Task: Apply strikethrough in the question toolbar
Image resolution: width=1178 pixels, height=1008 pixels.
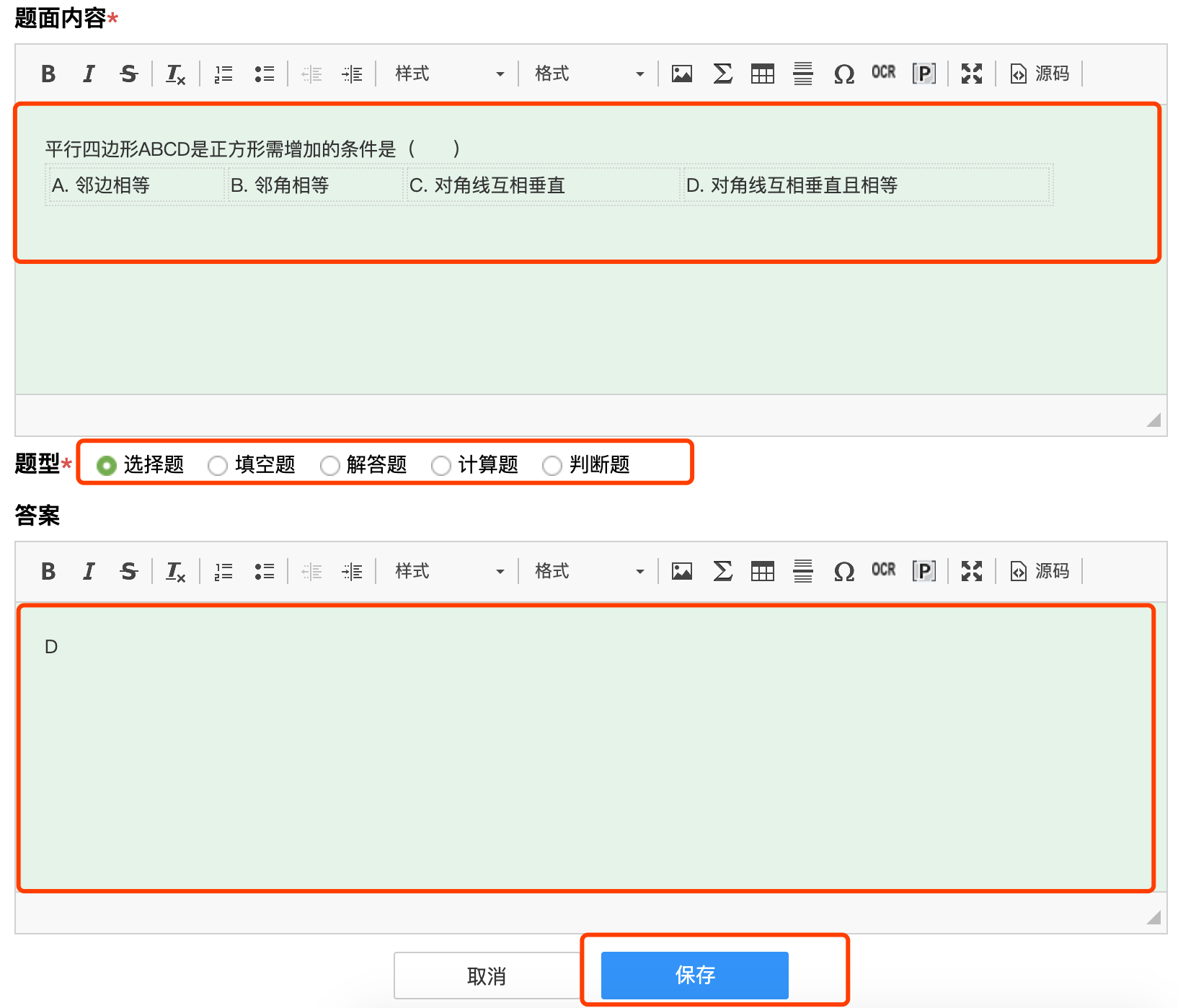Action: (x=128, y=74)
